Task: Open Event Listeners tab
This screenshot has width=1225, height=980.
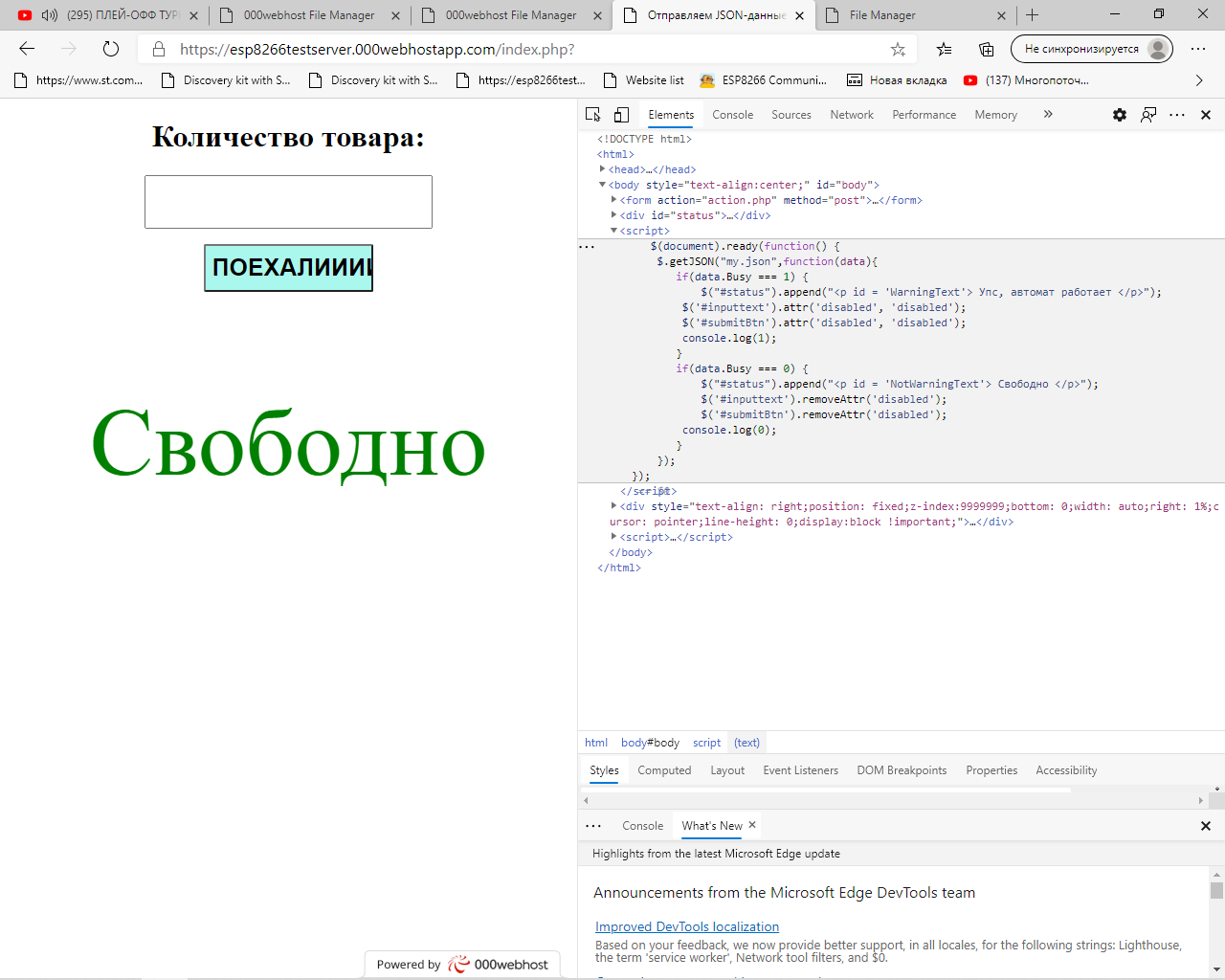Action: [x=800, y=770]
